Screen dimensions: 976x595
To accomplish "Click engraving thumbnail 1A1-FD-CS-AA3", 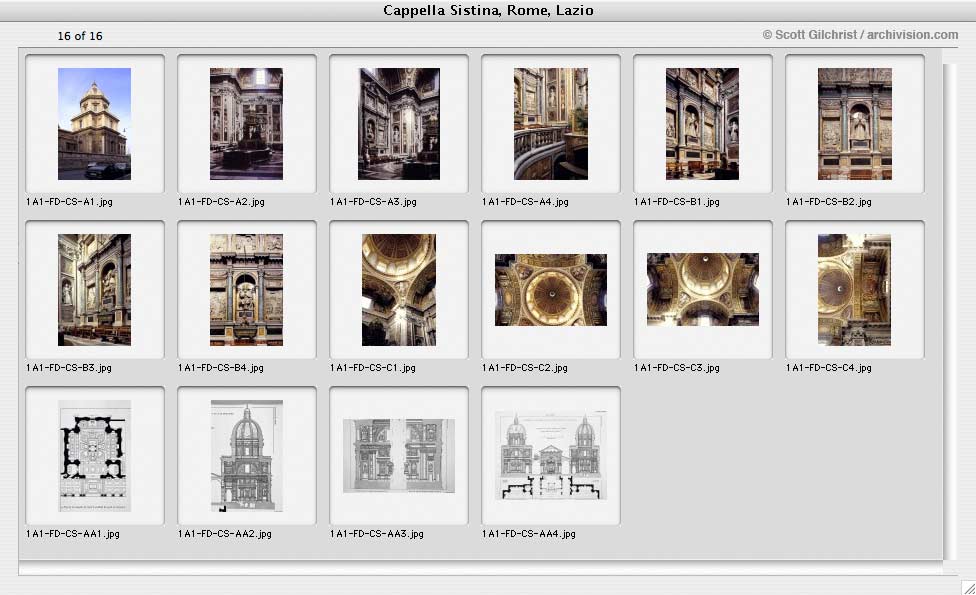I will point(399,456).
